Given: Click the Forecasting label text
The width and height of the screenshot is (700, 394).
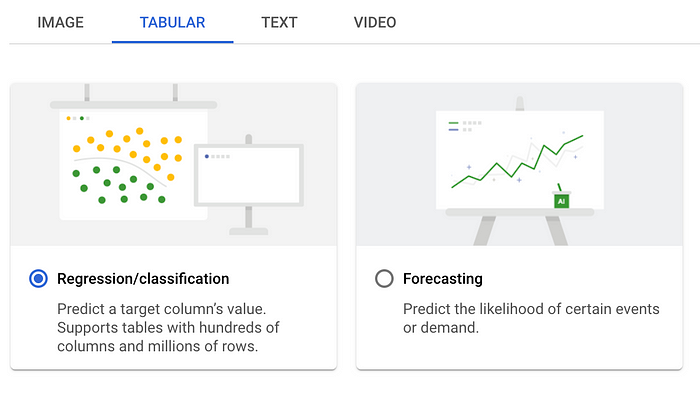Looking at the screenshot, I should (442, 279).
